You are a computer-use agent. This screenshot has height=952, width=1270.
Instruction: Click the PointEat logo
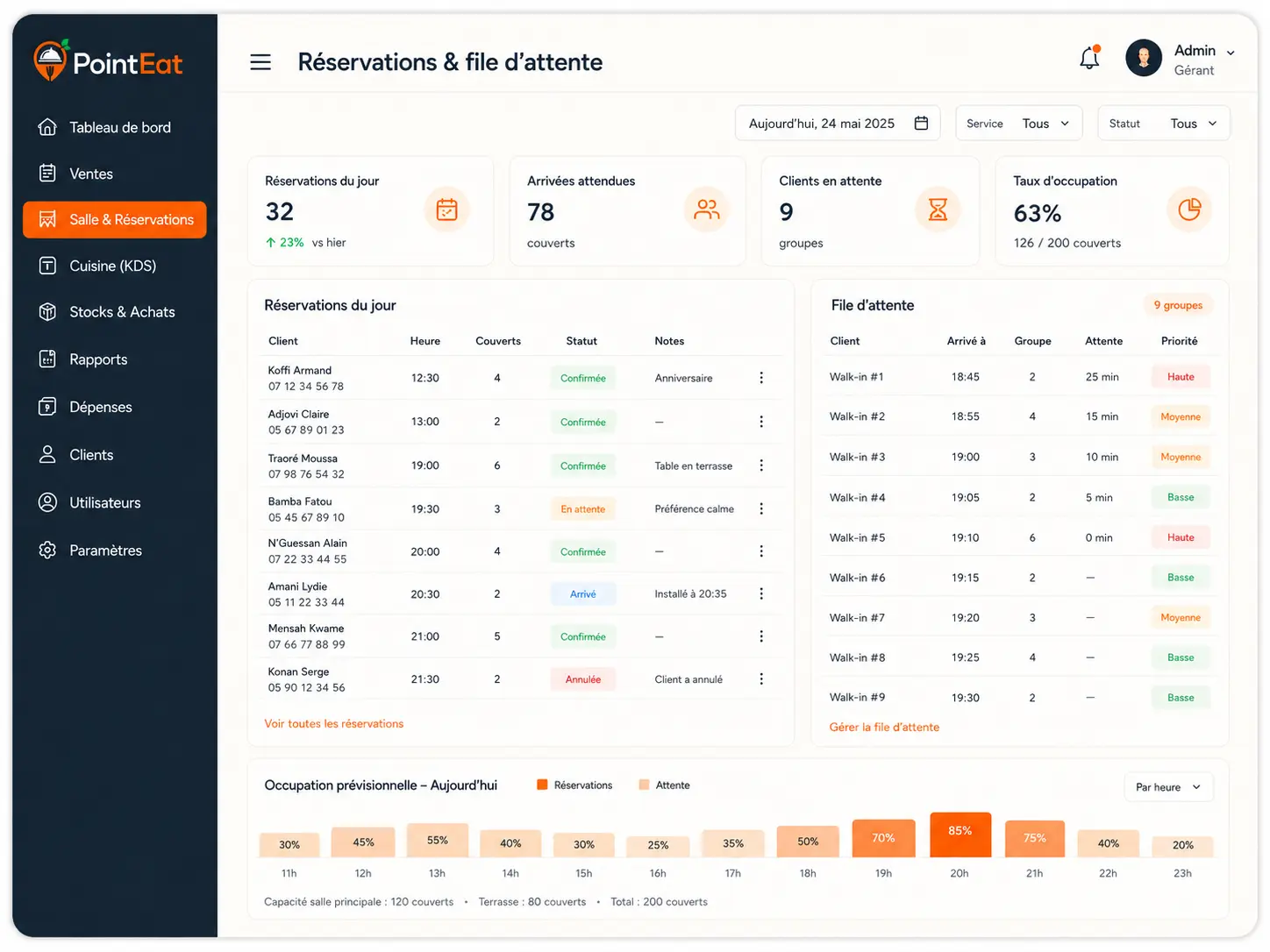tap(108, 61)
